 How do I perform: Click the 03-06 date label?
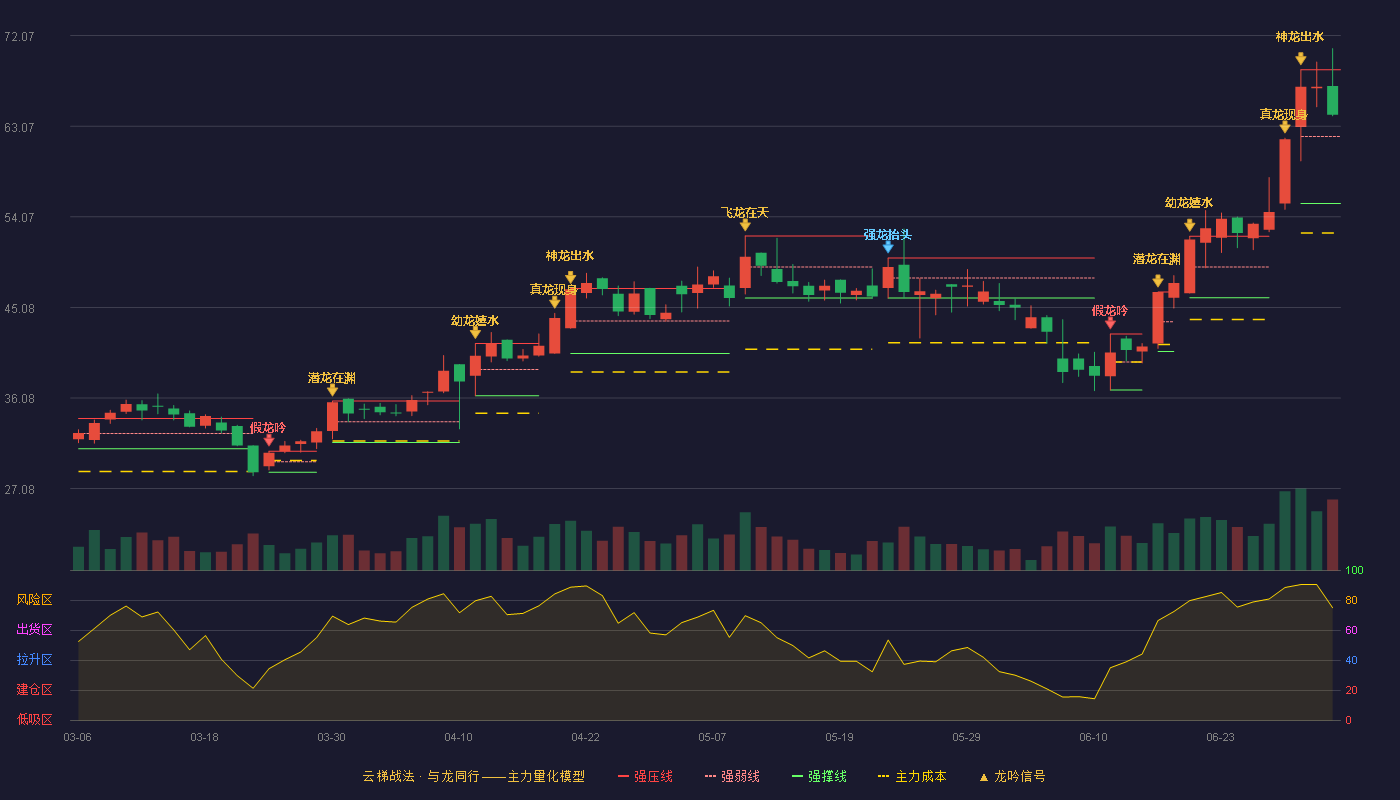(78, 737)
